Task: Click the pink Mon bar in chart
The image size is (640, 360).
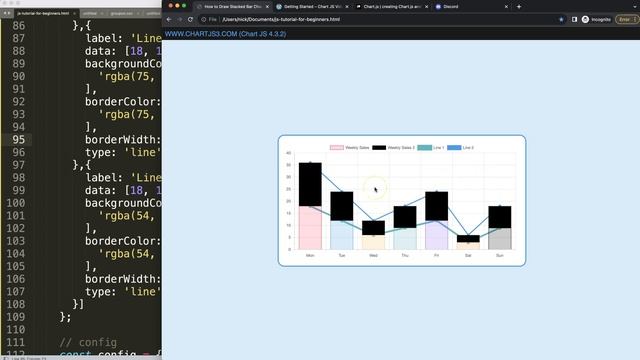Action: [x=310, y=227]
